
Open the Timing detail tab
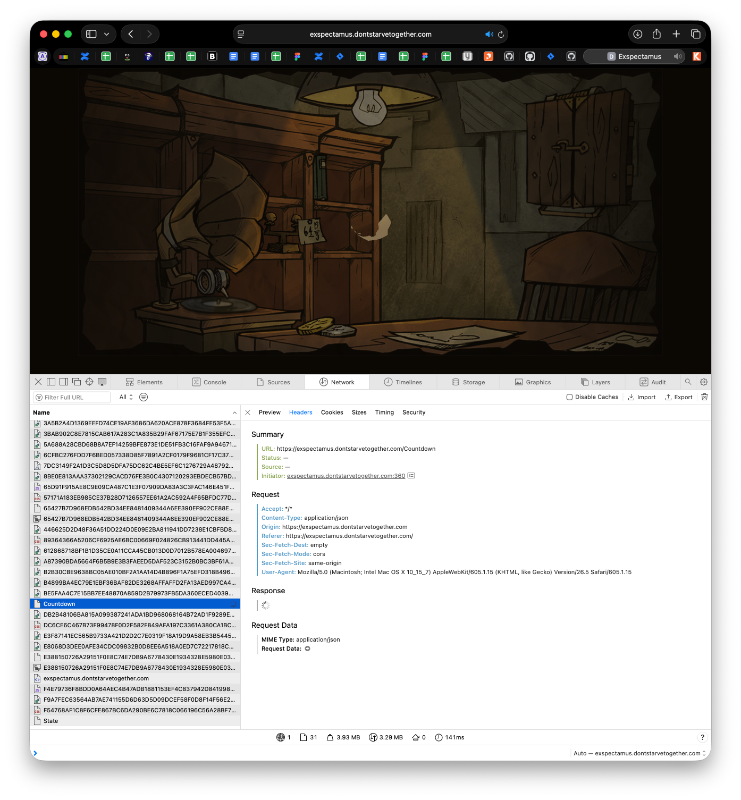point(384,412)
